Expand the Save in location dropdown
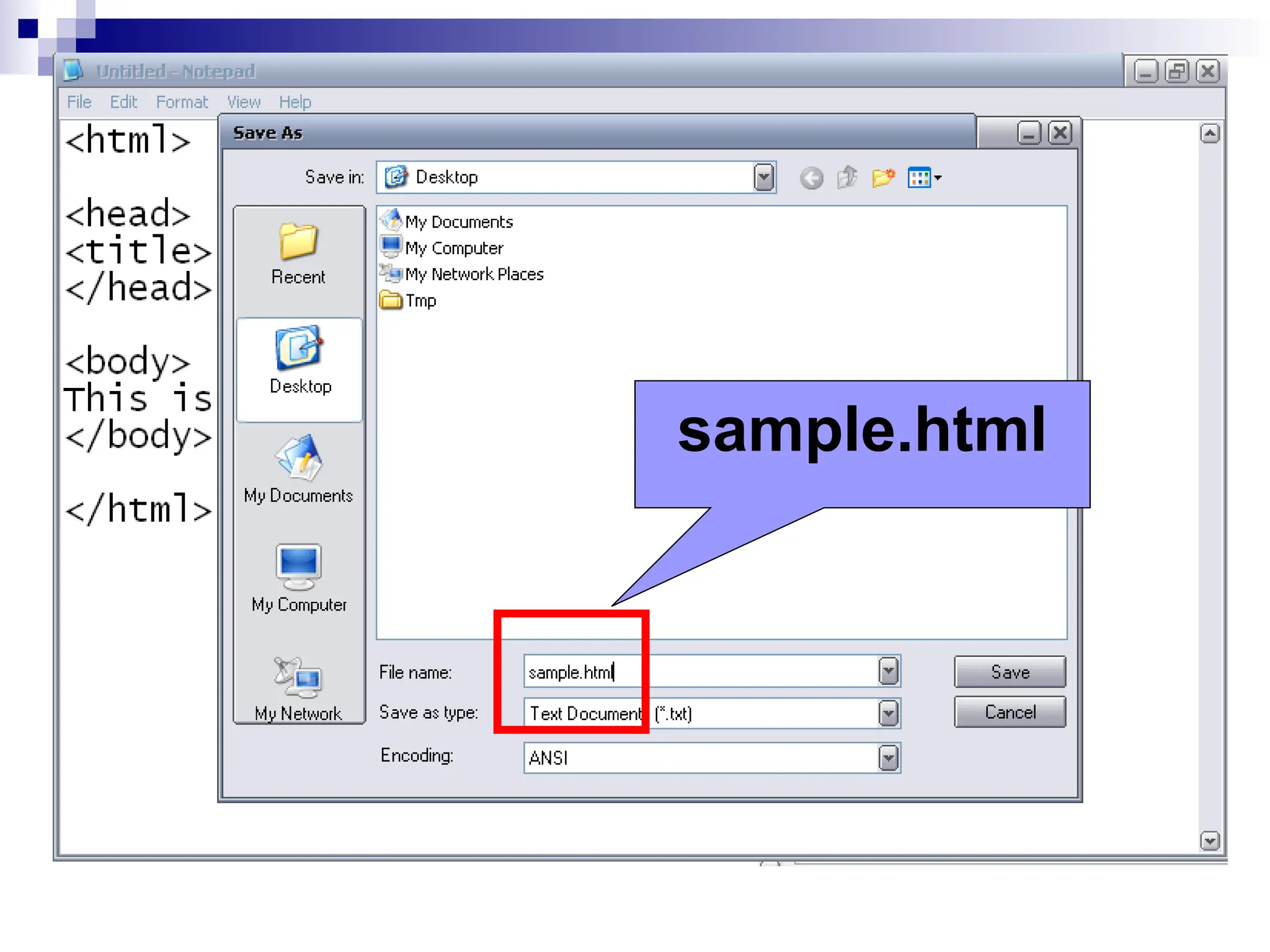Screen dimensions: 1270x952 click(x=764, y=178)
